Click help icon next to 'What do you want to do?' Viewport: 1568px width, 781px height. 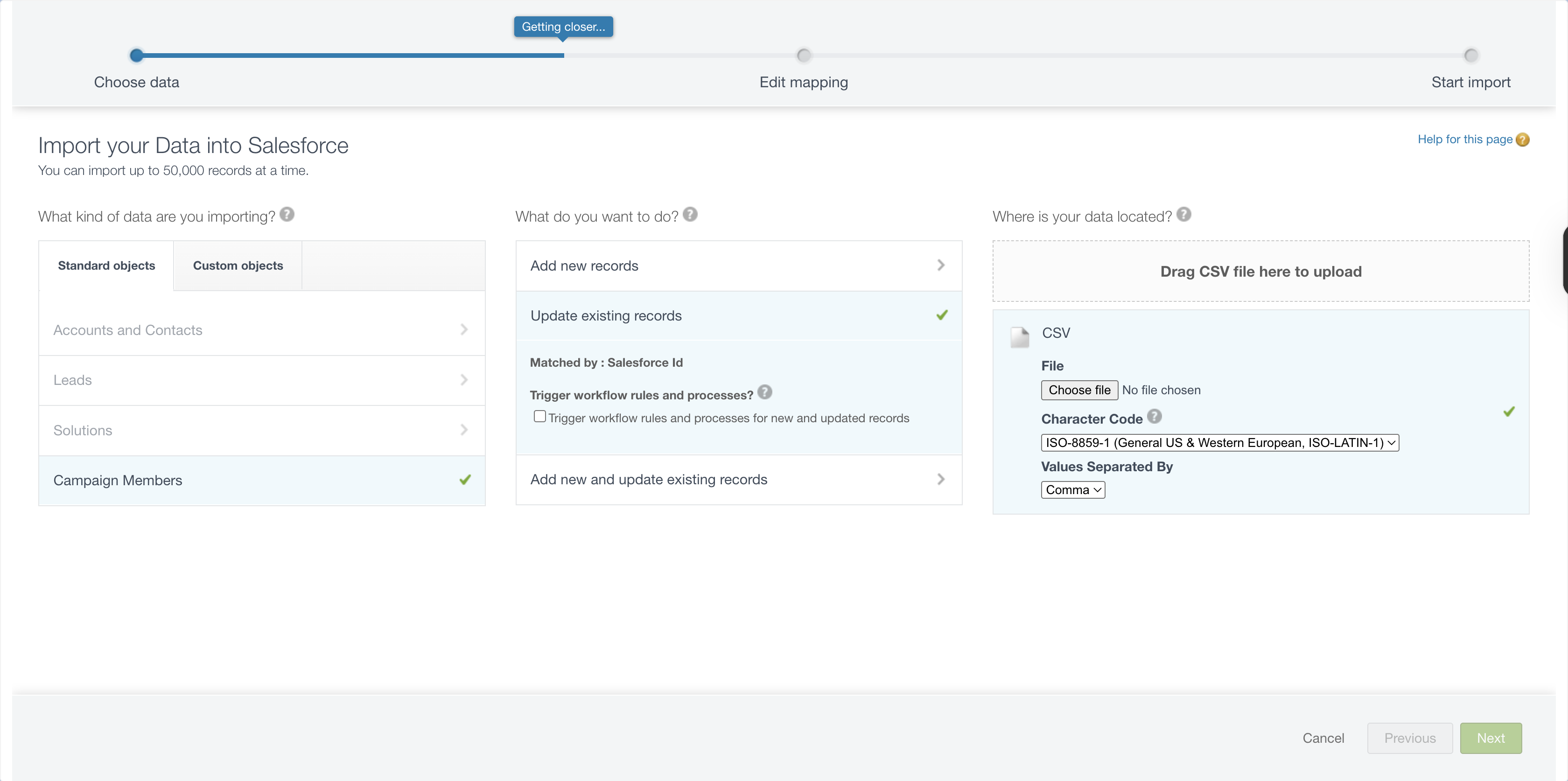[690, 214]
